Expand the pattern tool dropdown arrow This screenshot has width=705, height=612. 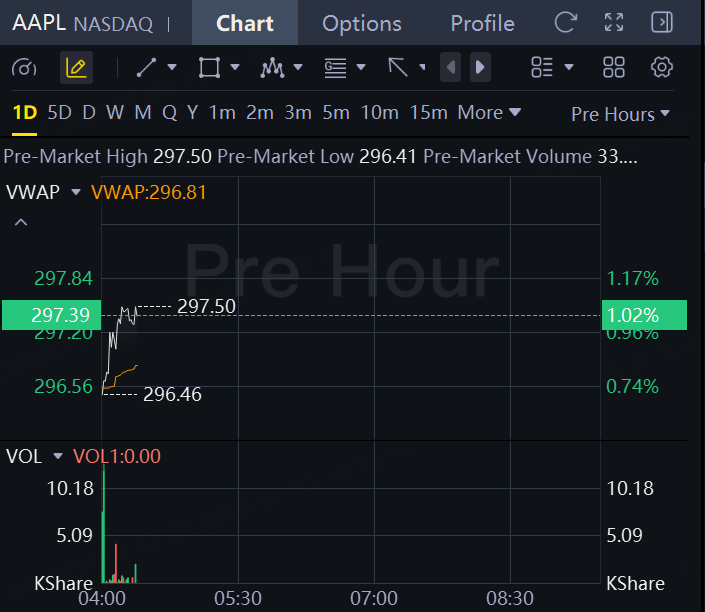coord(298,67)
